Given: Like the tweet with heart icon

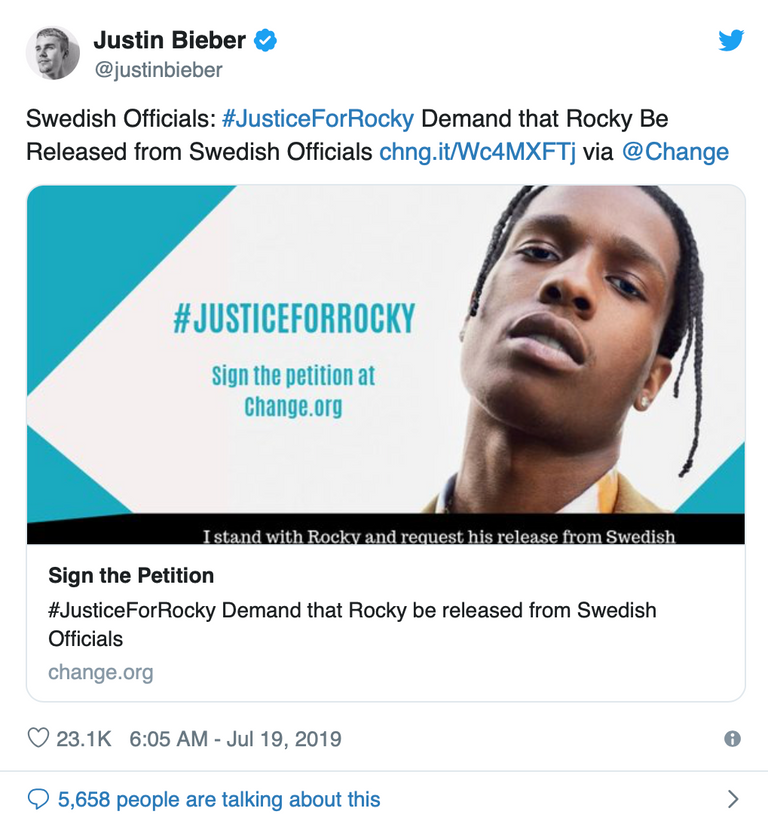Looking at the screenshot, I should tap(38, 739).
